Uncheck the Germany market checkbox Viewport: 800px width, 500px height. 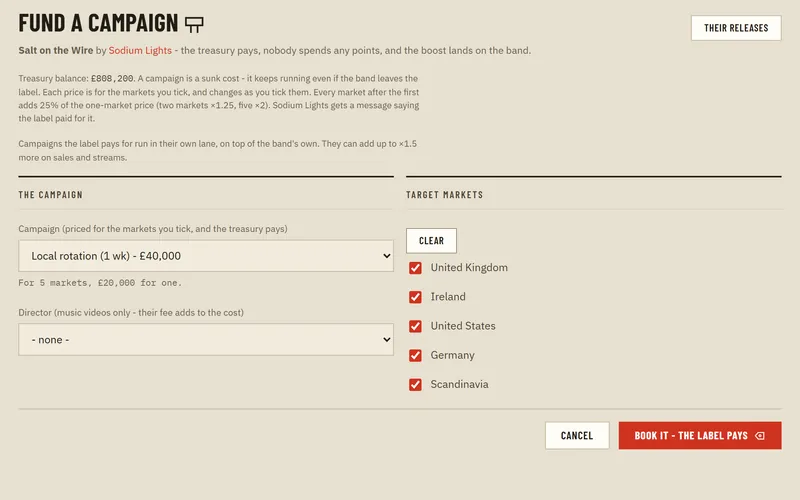click(x=415, y=355)
